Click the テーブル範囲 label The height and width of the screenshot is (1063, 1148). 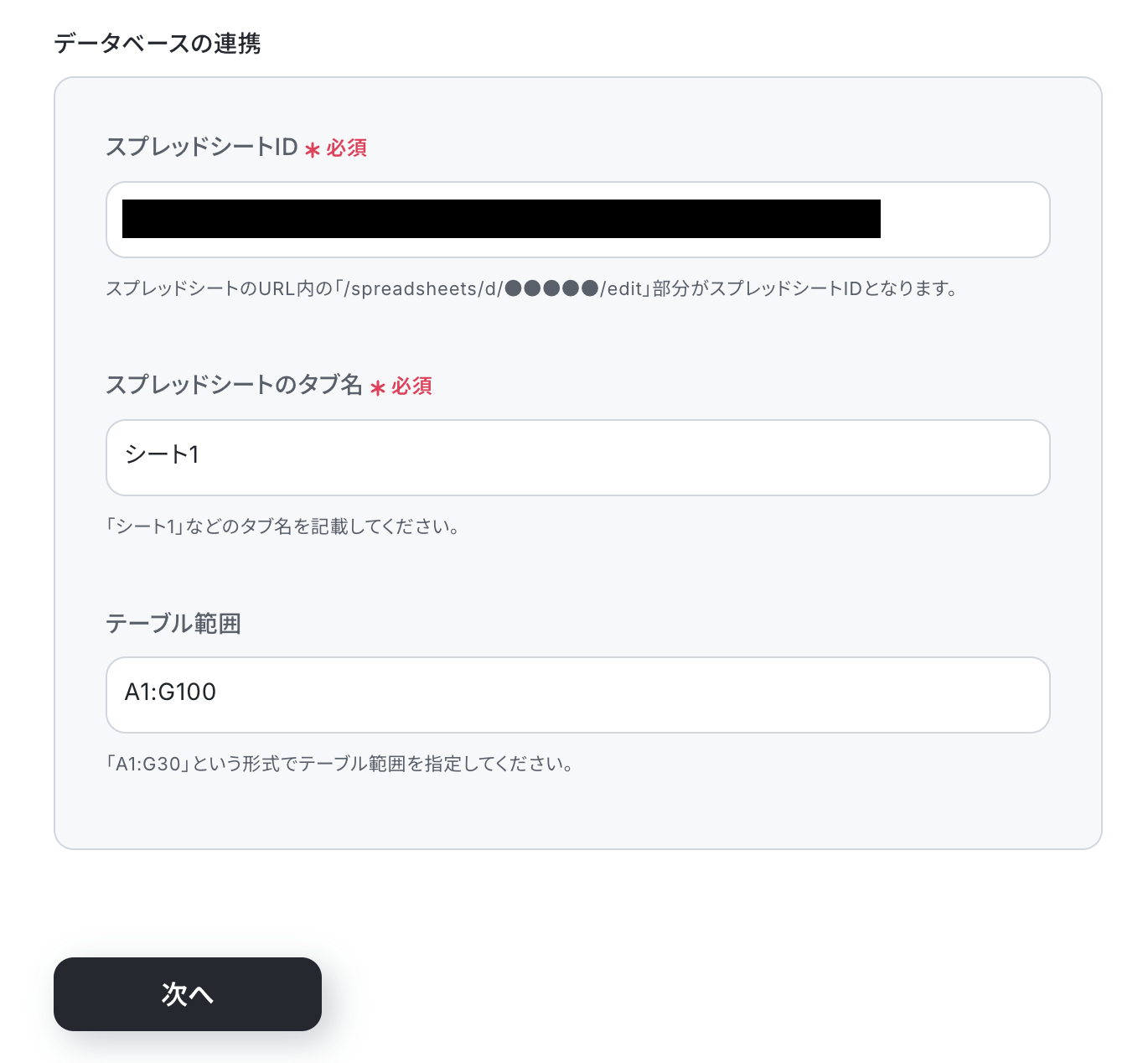pos(173,623)
